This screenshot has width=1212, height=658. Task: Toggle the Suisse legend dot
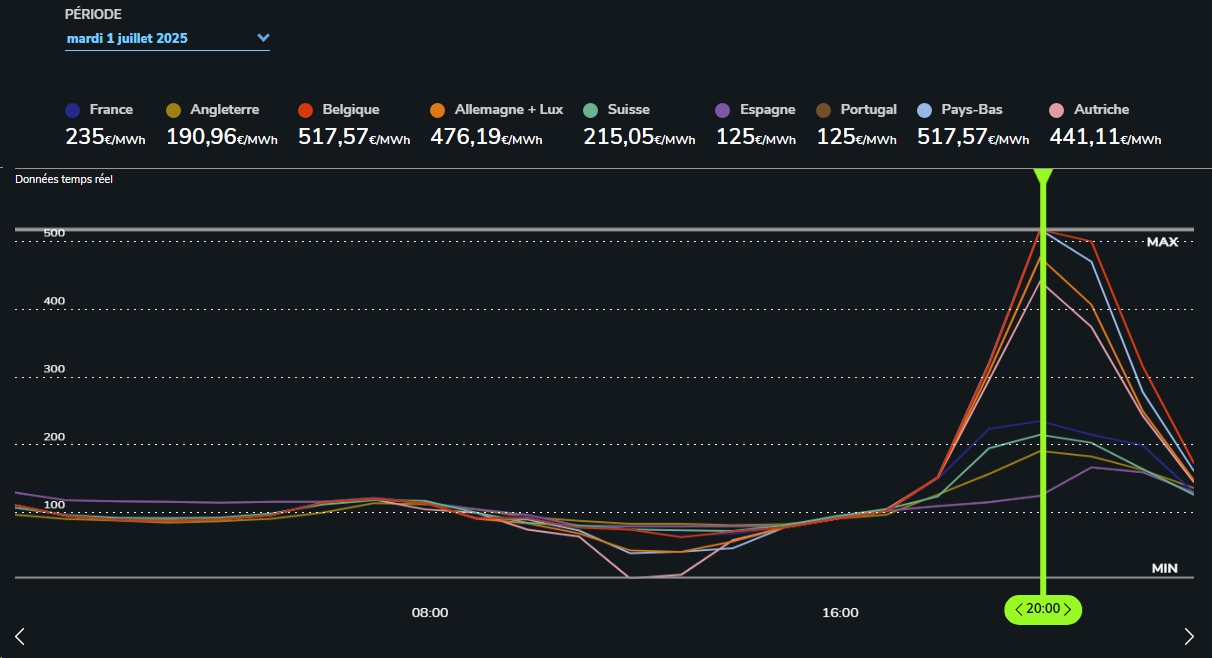tap(591, 110)
